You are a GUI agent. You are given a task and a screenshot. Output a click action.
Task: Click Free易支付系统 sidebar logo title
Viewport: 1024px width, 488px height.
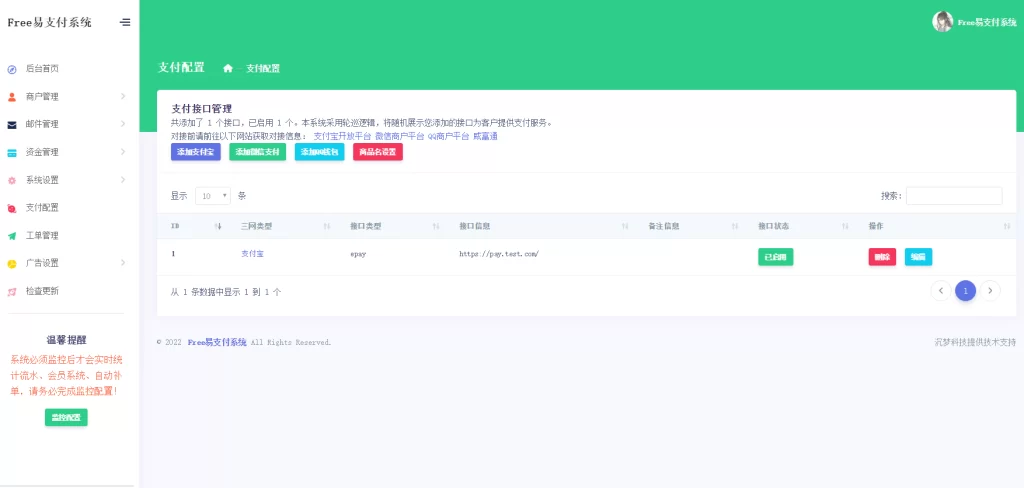(50, 22)
